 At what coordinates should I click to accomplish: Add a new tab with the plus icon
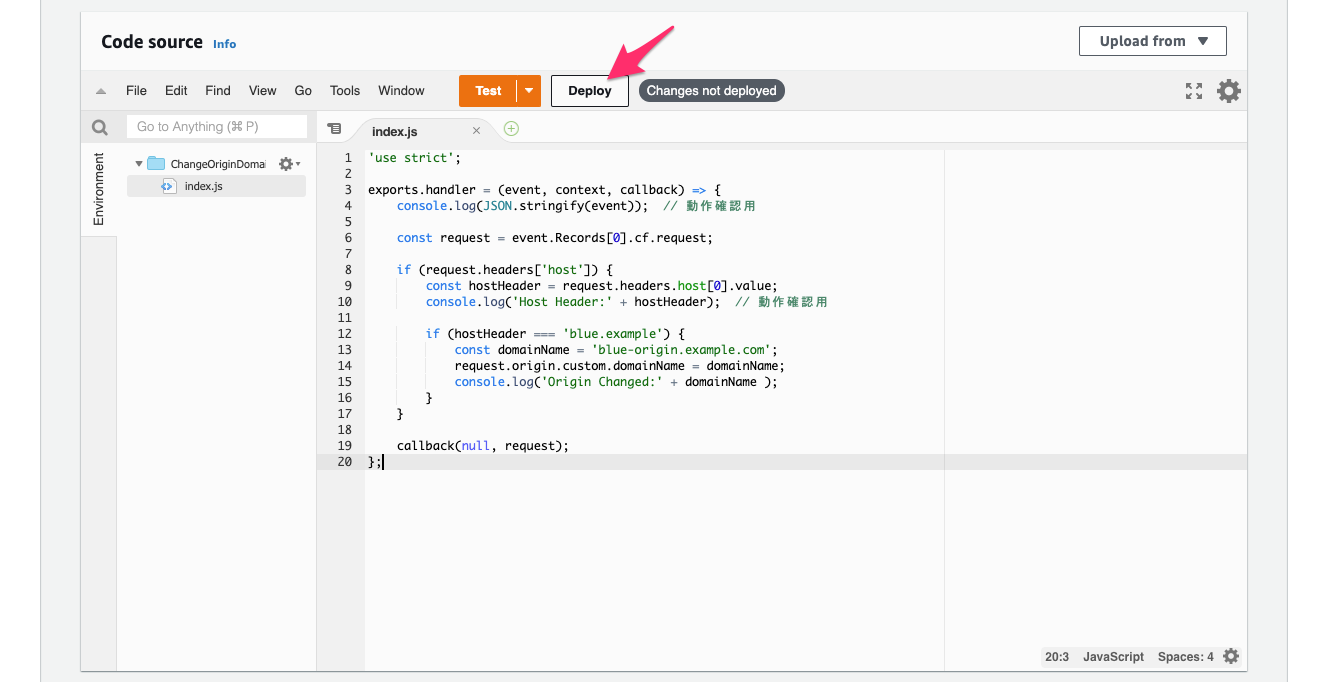click(x=511, y=129)
